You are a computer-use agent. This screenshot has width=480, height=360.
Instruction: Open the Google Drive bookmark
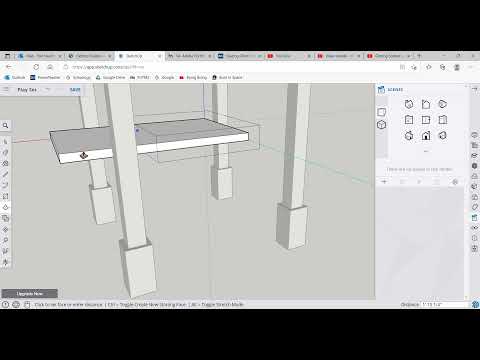pos(111,77)
